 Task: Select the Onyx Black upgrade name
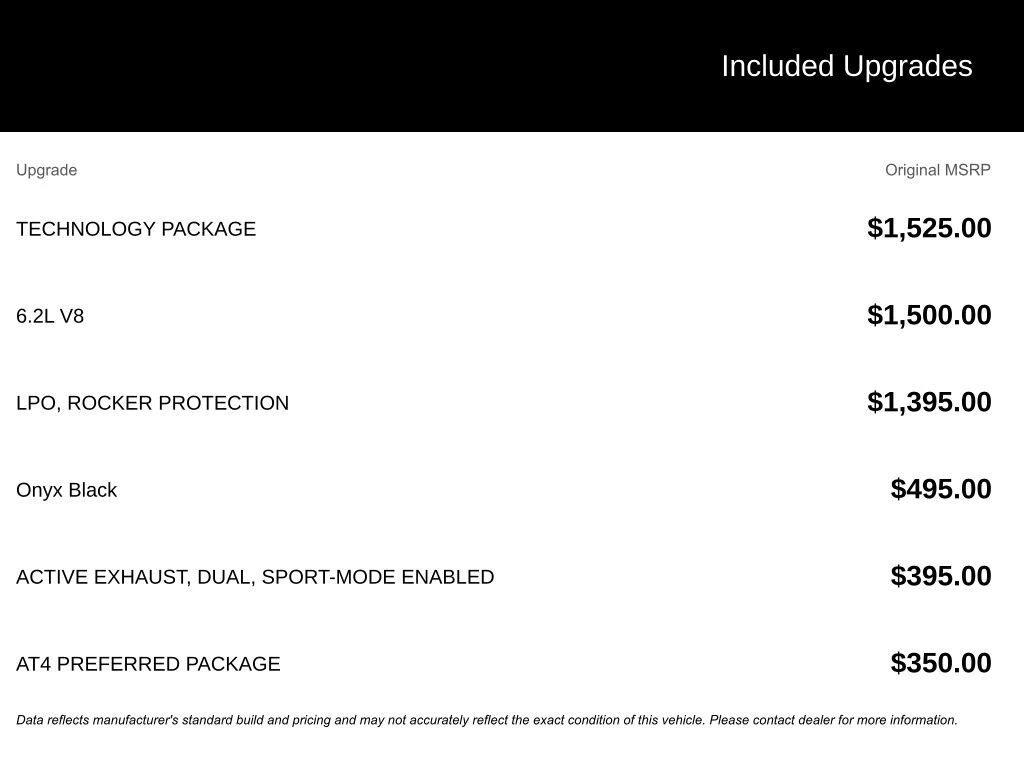(x=66, y=490)
